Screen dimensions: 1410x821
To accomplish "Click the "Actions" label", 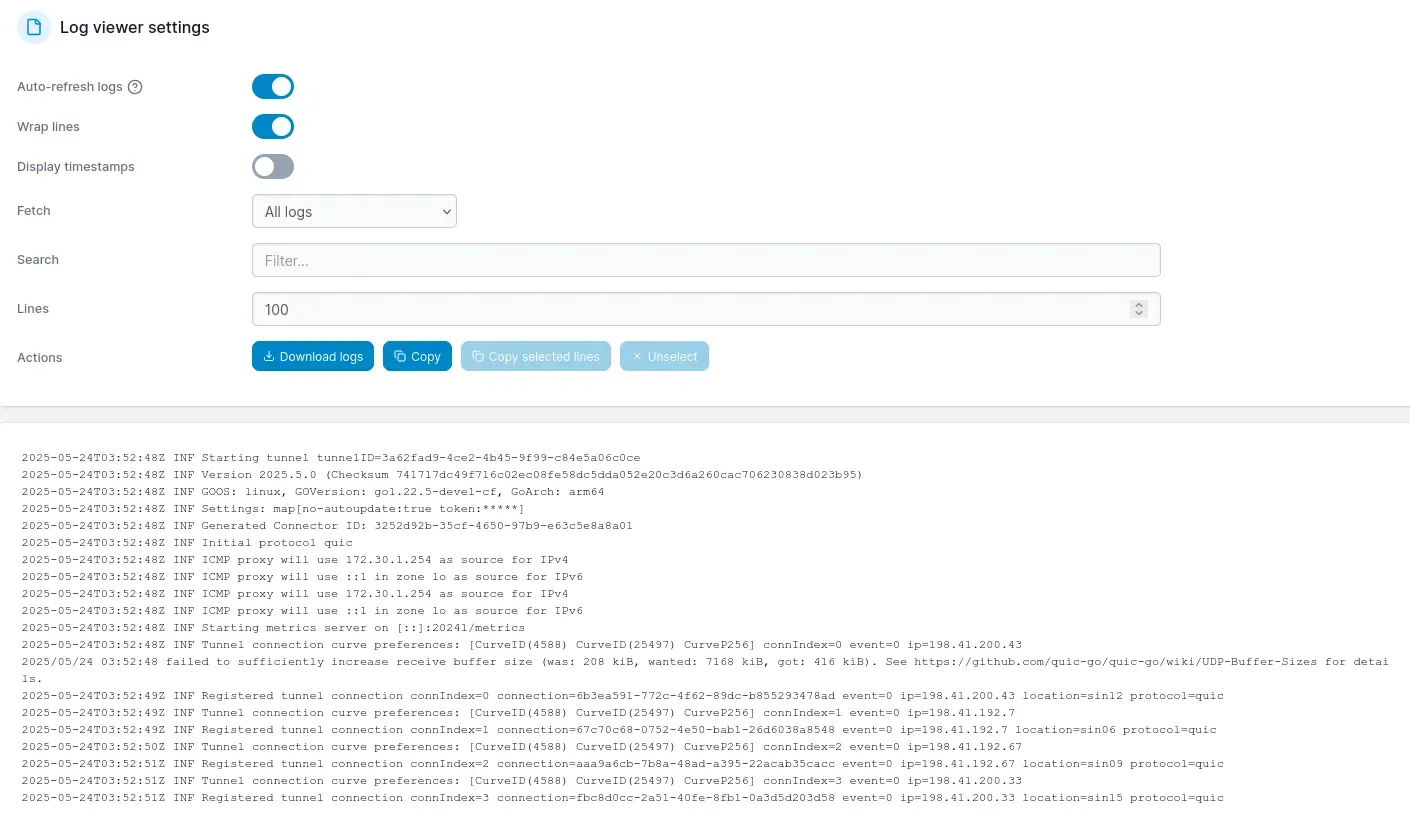I will tap(40, 358).
